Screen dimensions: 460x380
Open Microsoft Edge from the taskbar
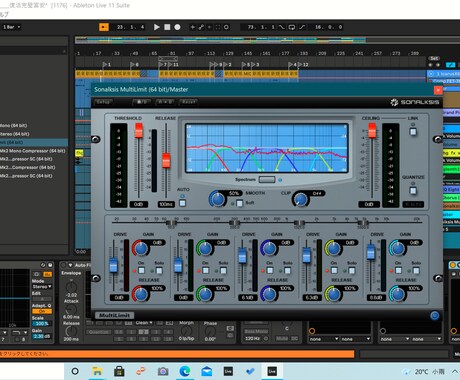(185, 371)
